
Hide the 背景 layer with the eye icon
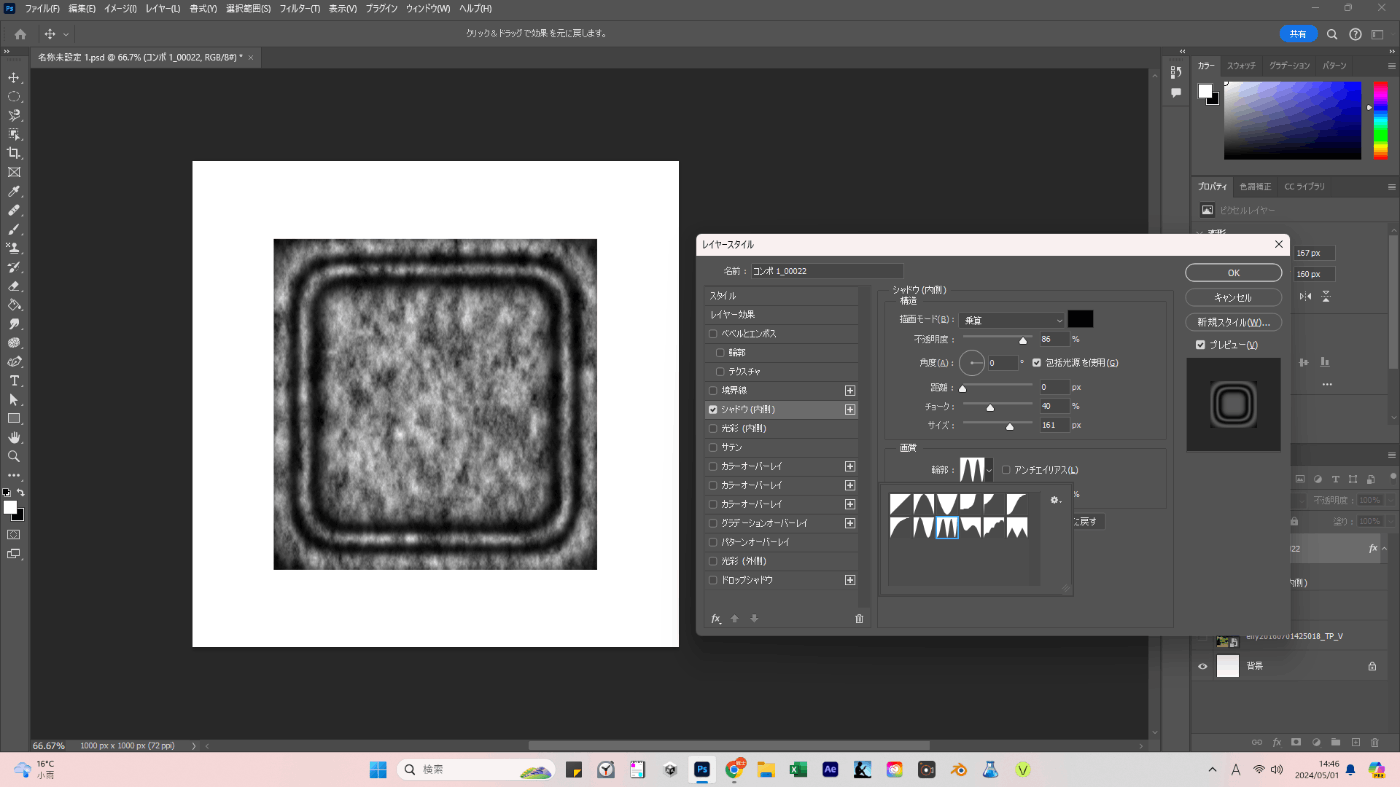(1202, 666)
